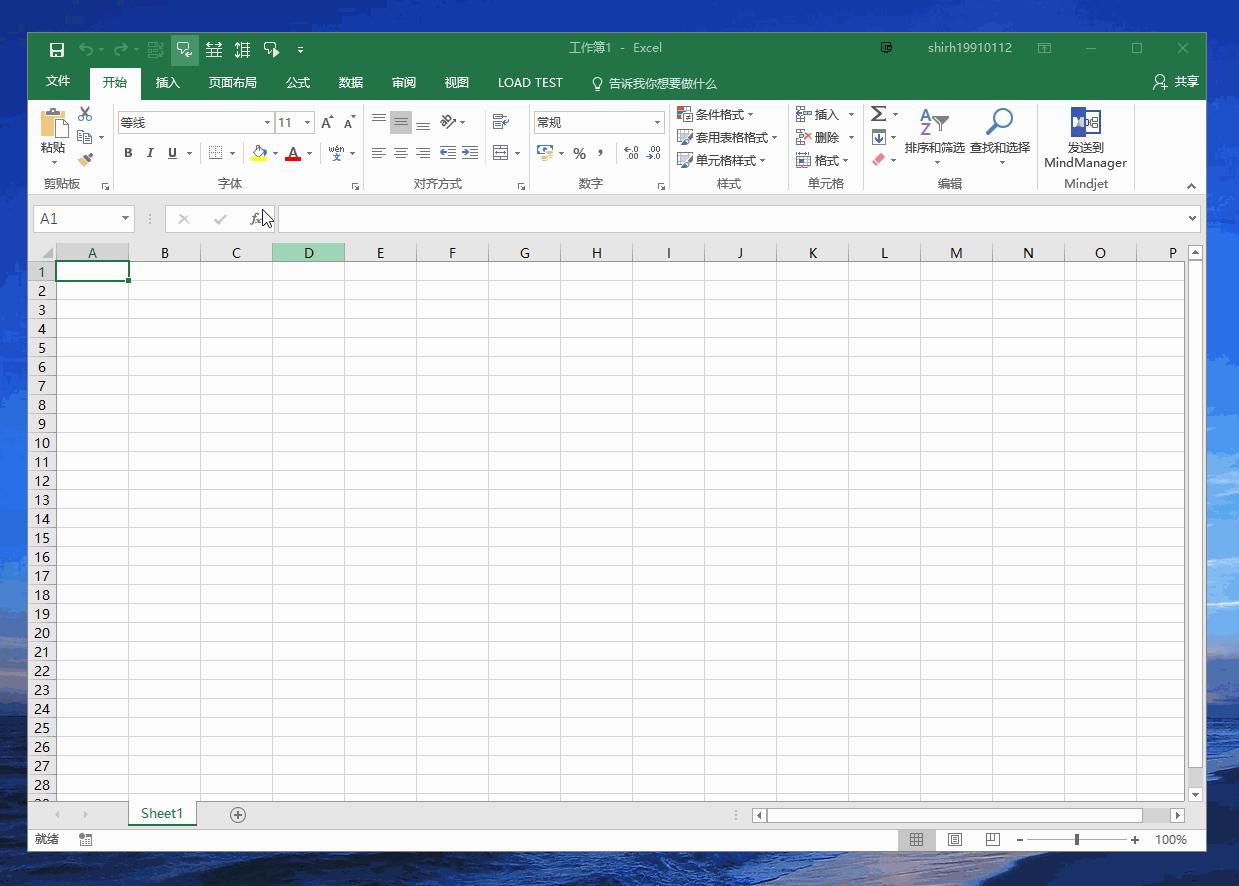This screenshot has height=886, width=1239.
Task: Toggle italic formatting
Action: click(x=150, y=153)
